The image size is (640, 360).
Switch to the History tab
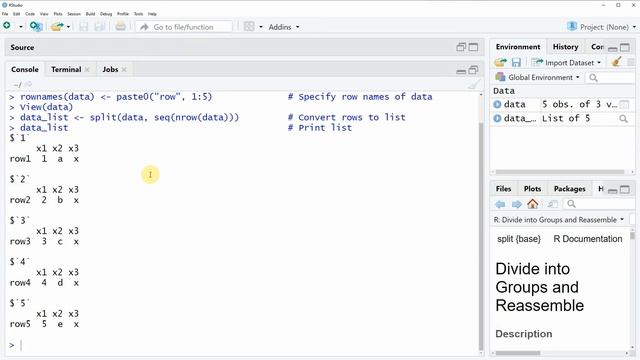[x=565, y=47]
